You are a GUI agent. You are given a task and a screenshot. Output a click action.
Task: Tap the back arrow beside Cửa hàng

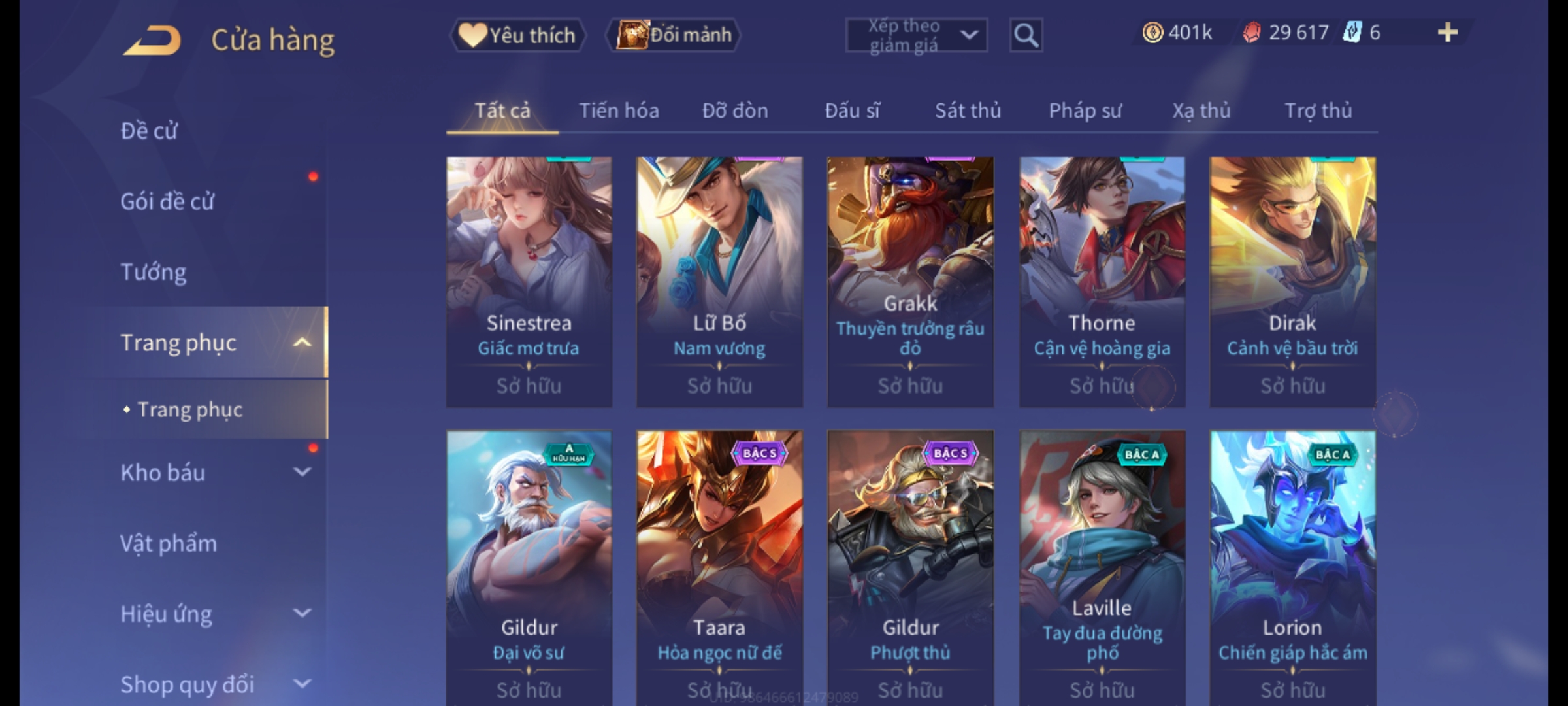[x=152, y=41]
